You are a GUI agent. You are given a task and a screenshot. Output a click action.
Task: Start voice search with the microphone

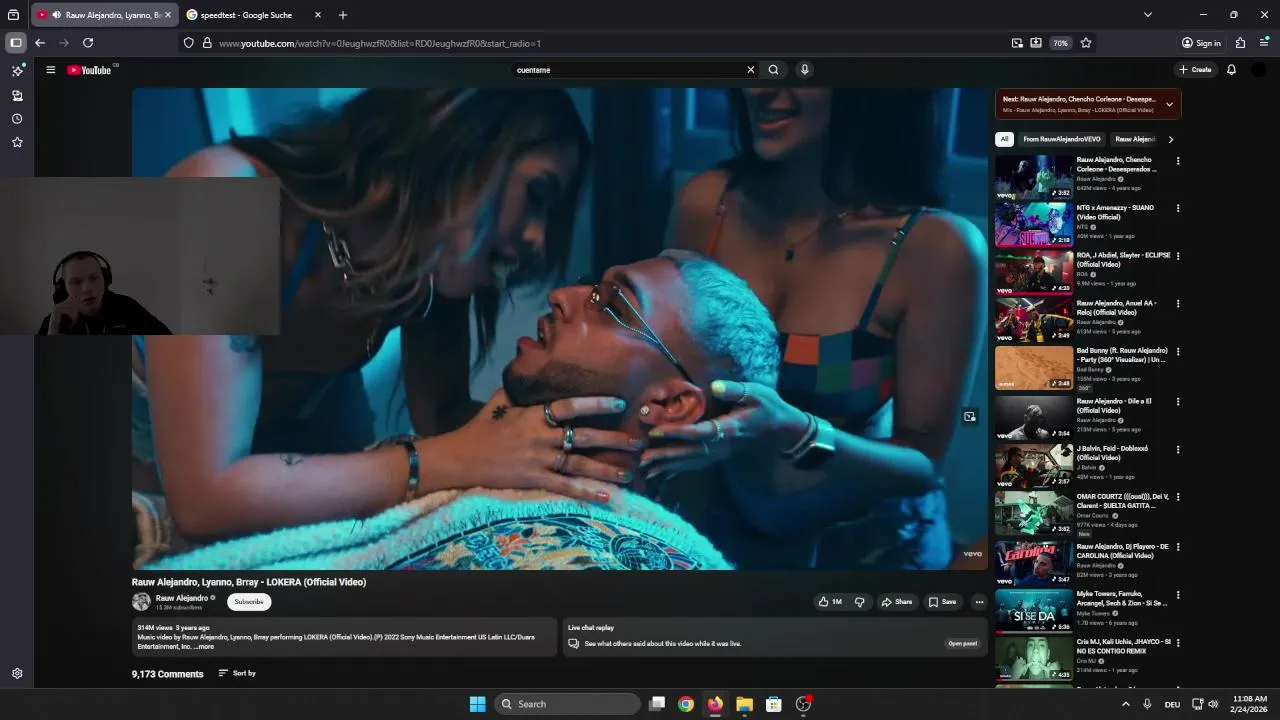[x=804, y=70]
